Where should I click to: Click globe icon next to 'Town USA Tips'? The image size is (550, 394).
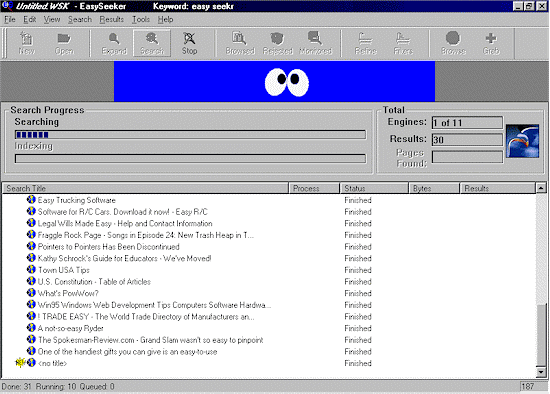(x=31, y=269)
